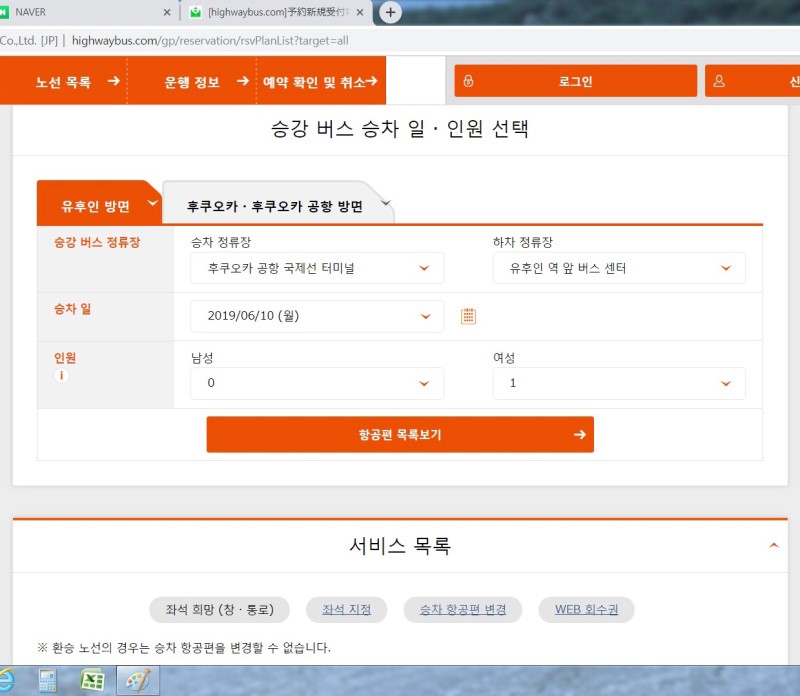
Task: Click the 서비스 목록 heading
Action: tap(400, 546)
